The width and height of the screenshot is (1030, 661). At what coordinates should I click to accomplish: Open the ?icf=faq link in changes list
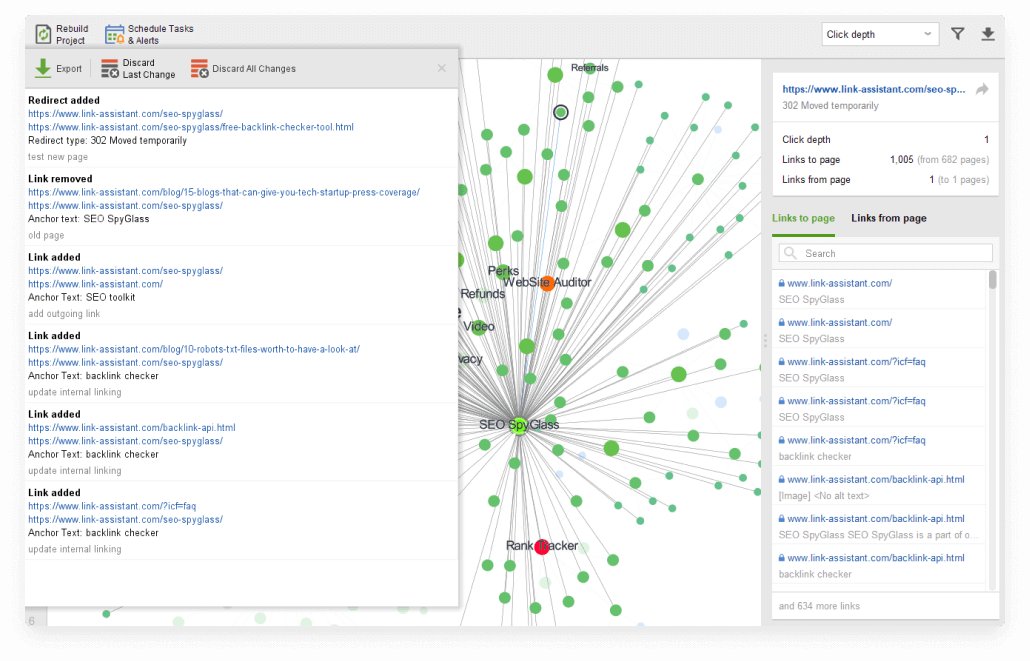click(x=112, y=507)
